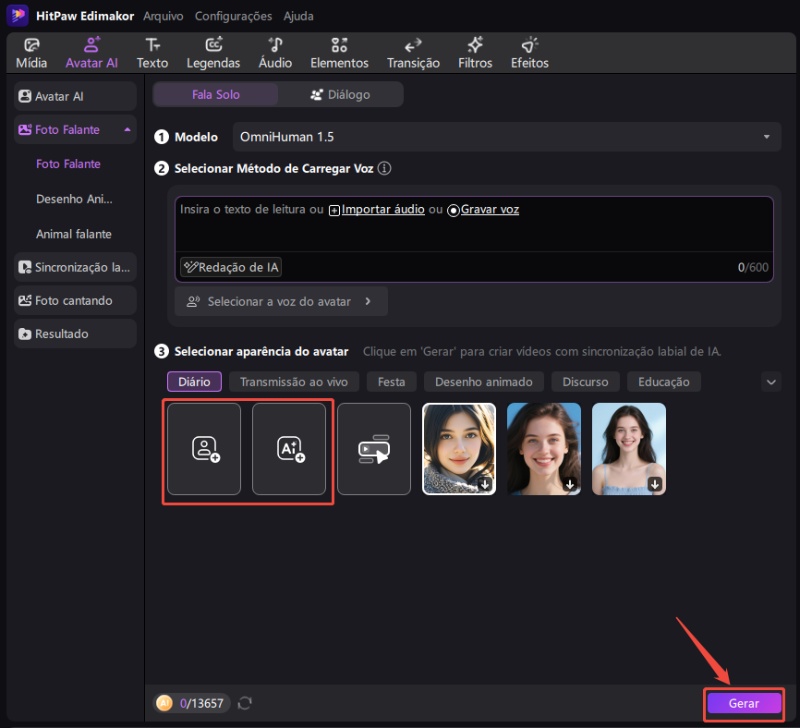Select the Texto tool icon

152,45
